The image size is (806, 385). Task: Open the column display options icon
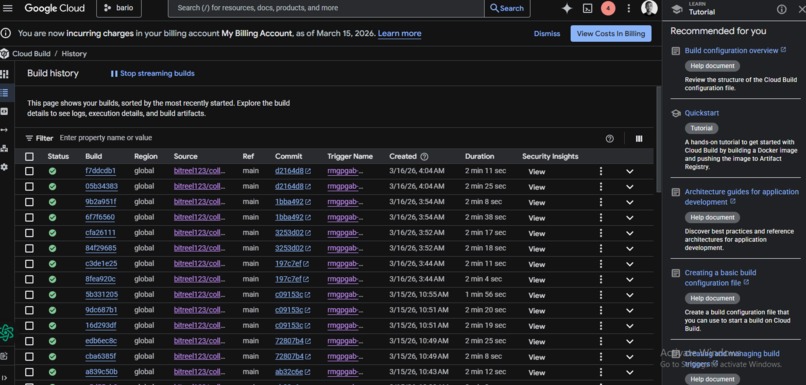(639, 138)
